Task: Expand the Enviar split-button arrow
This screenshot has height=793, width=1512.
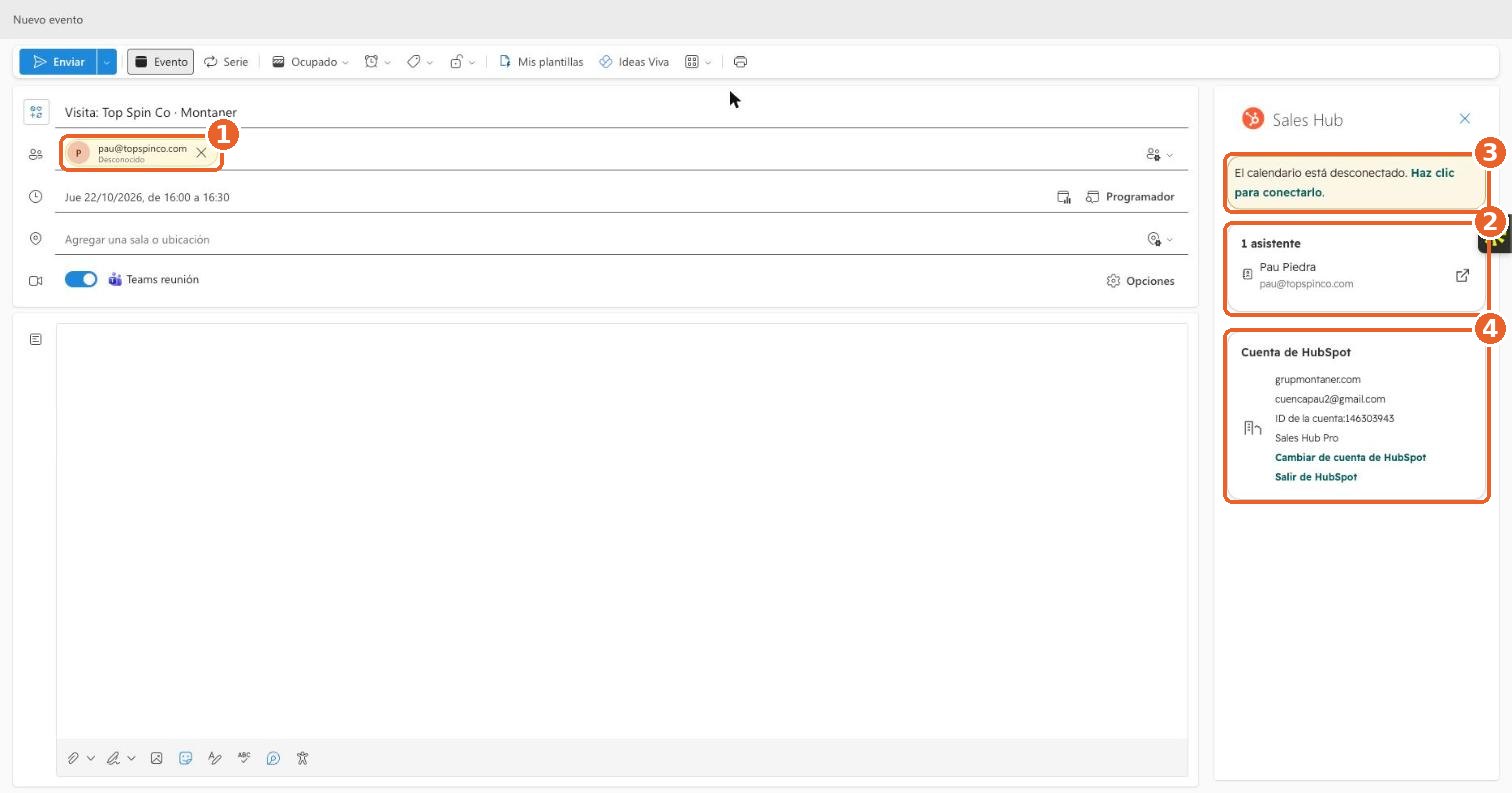Action: point(107,62)
